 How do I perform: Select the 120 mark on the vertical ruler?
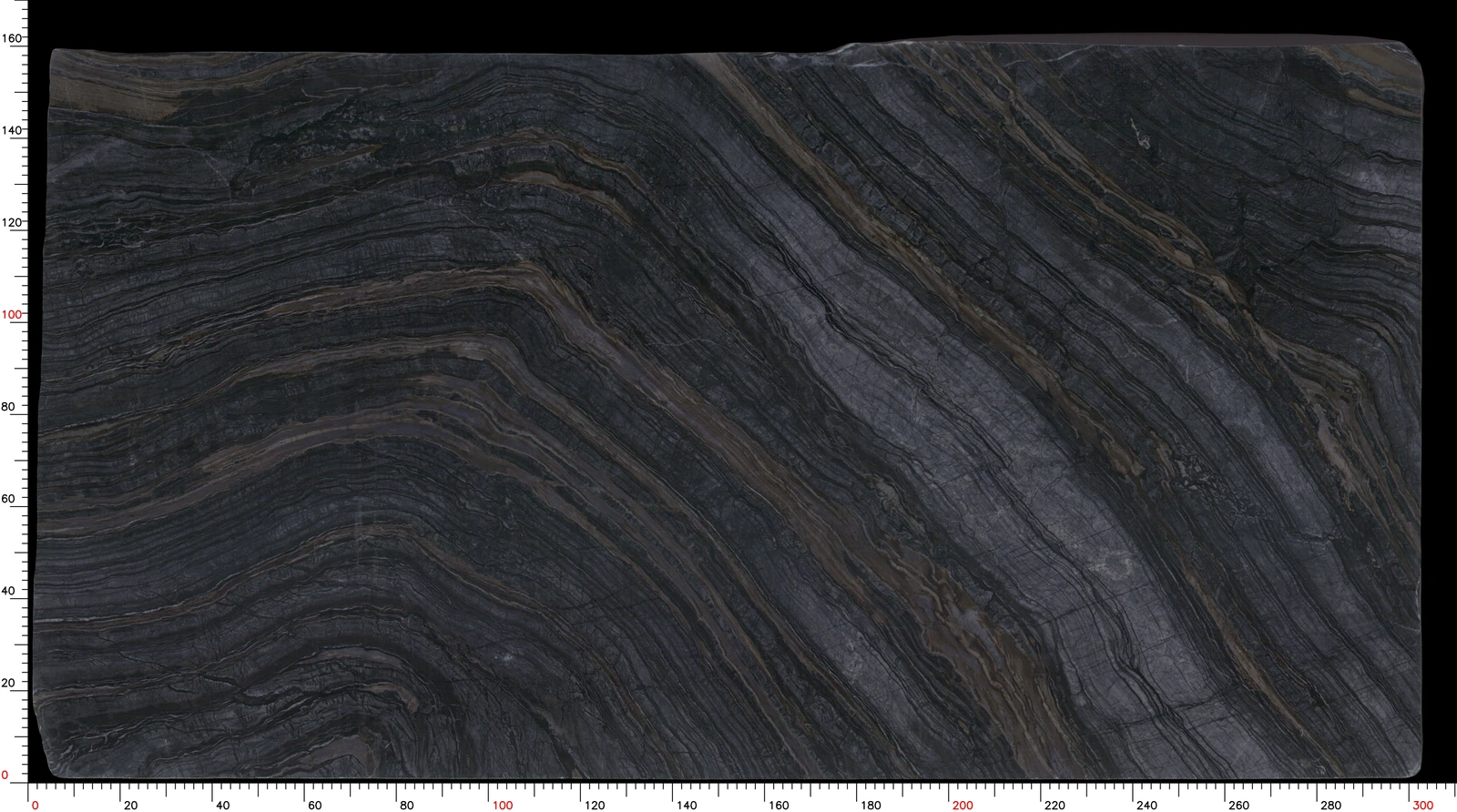(x=12, y=222)
